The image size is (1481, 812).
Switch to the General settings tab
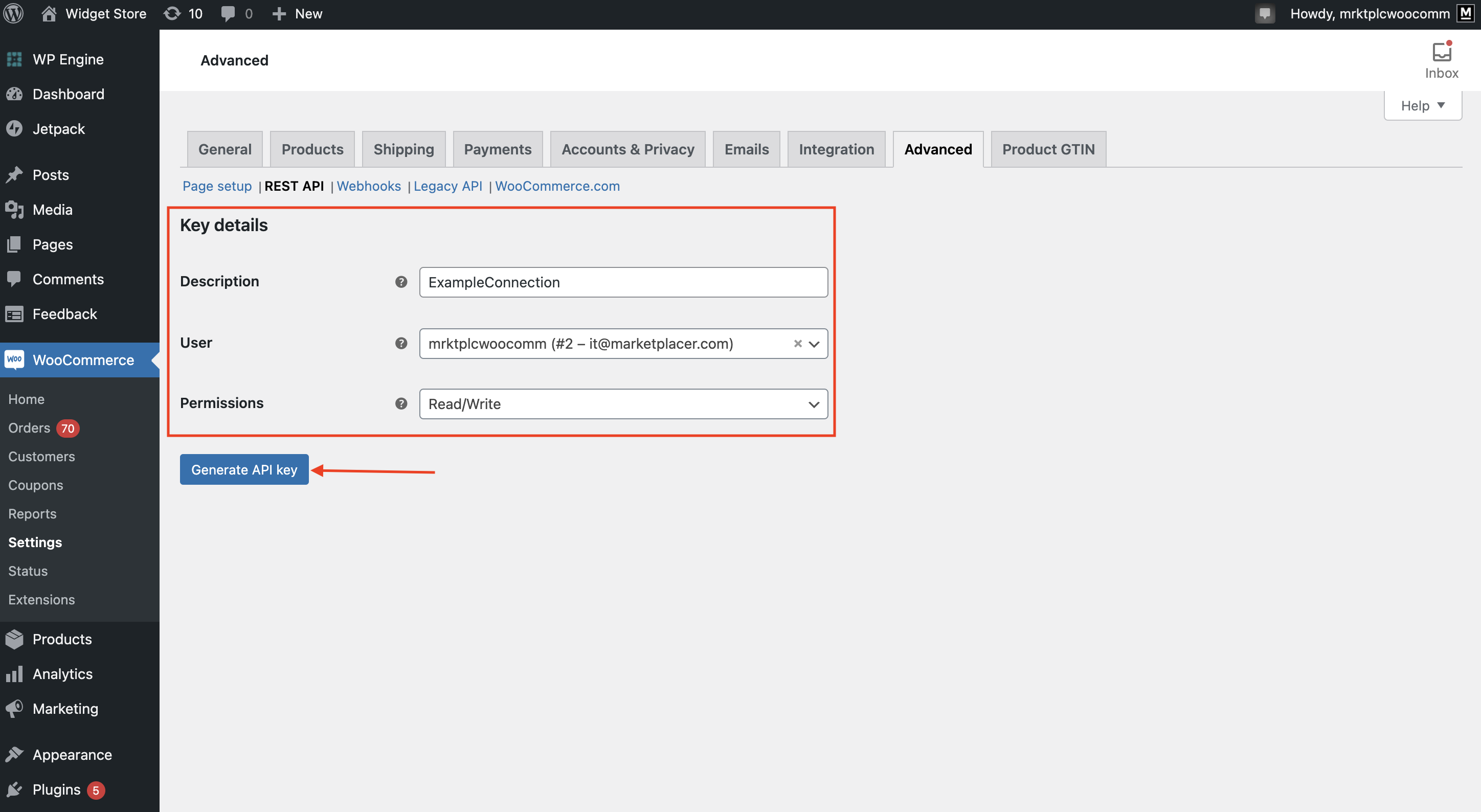[225, 149]
